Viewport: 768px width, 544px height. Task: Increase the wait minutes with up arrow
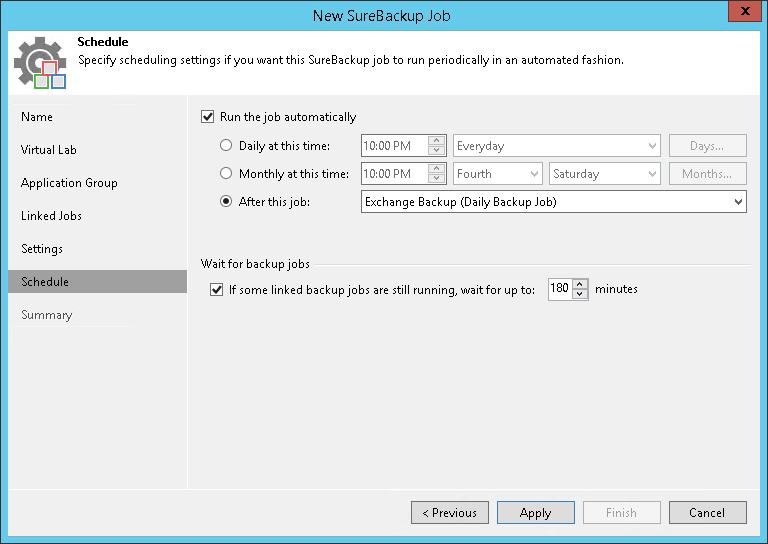coord(580,284)
